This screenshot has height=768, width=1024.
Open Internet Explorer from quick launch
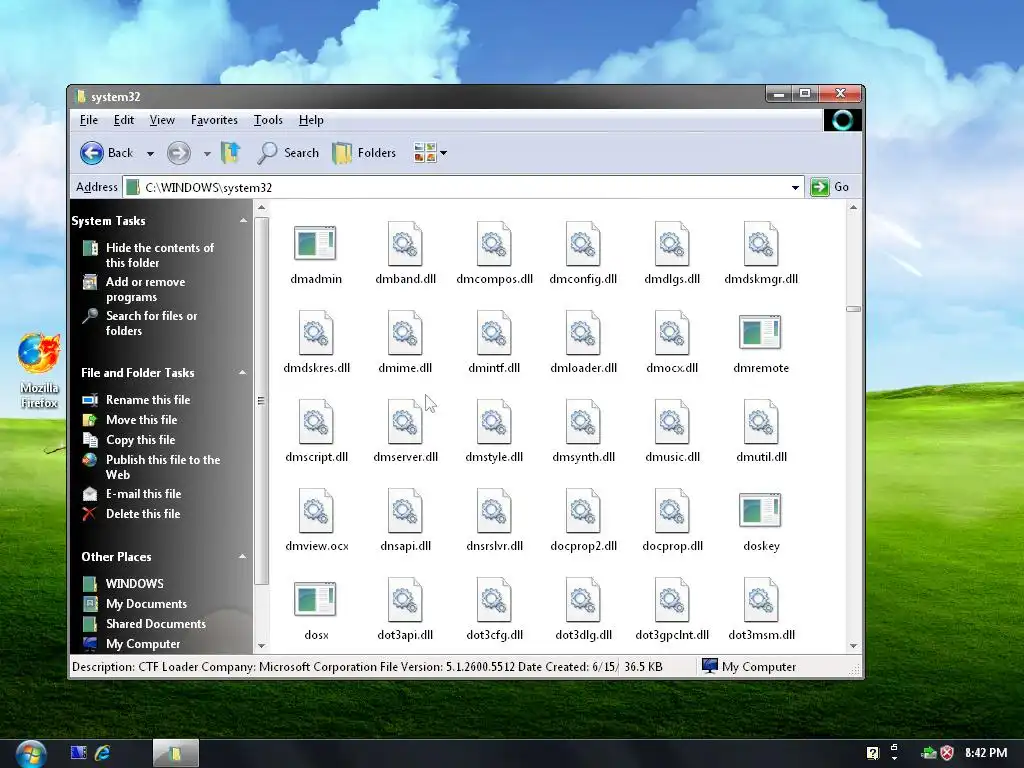point(103,753)
